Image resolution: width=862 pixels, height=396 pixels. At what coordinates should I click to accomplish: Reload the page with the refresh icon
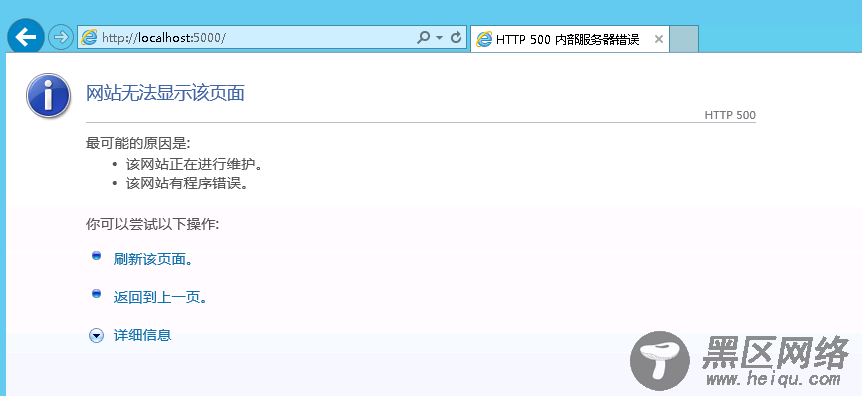tap(456, 37)
